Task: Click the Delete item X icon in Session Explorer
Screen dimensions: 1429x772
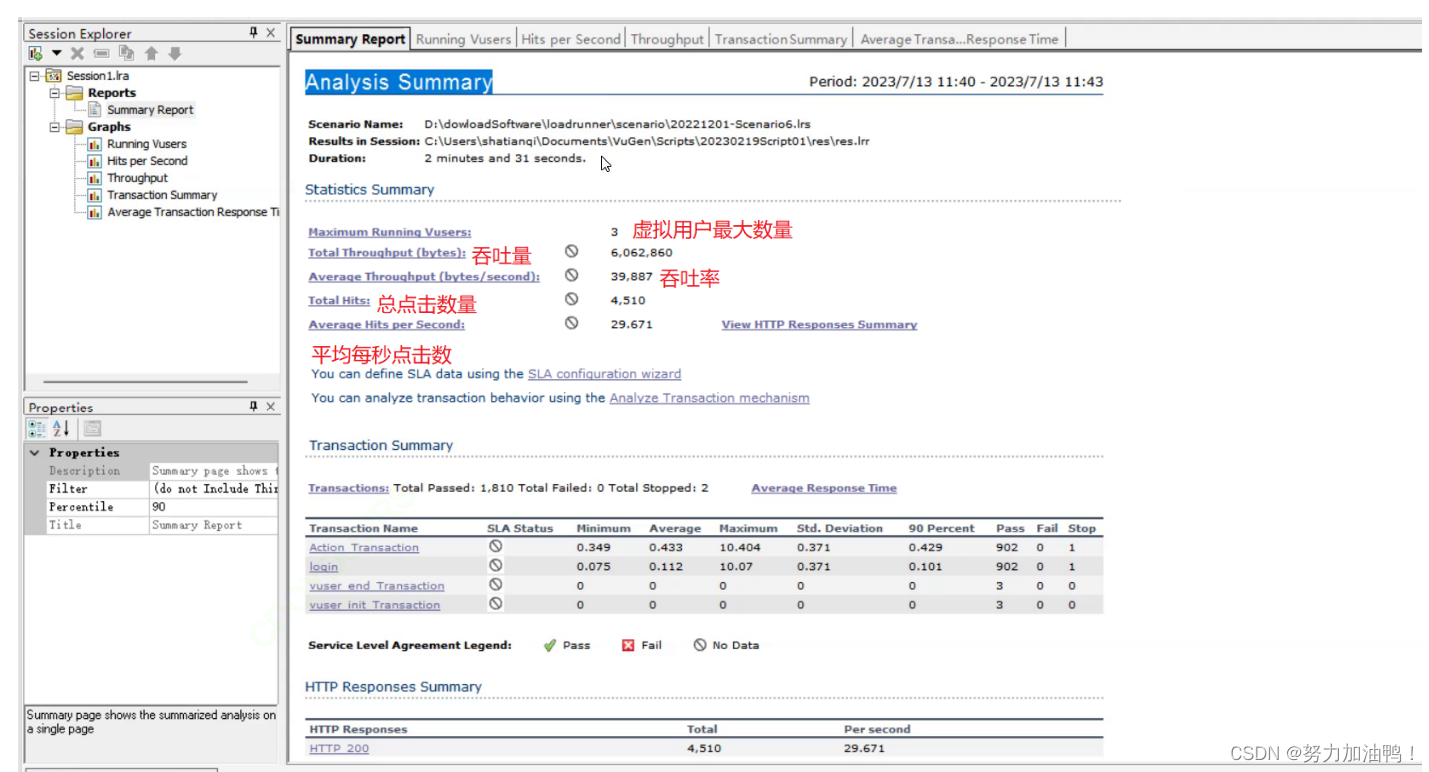Action: coord(77,53)
